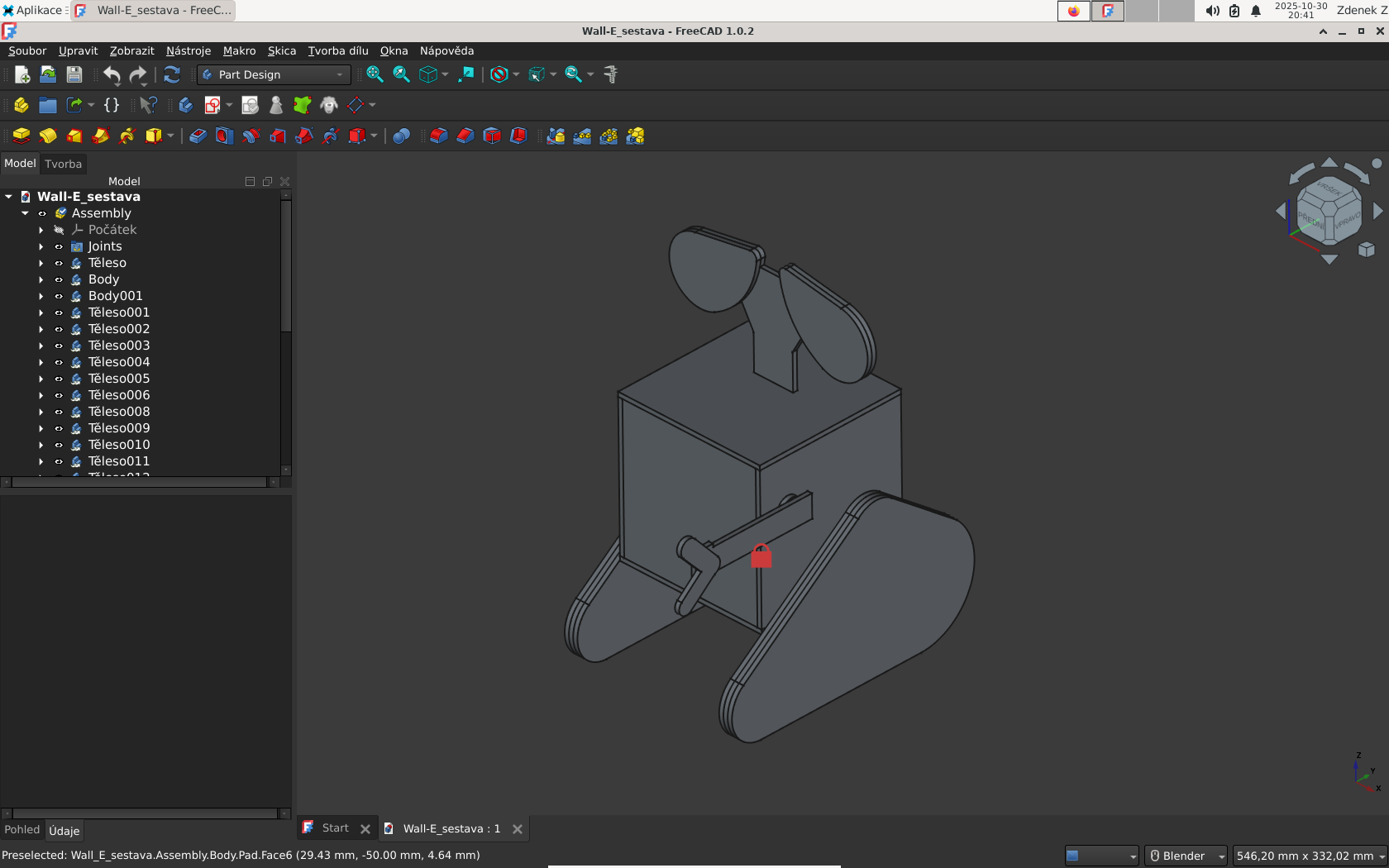Screen dimensions: 1389x868
Task: Click the Fillet tool icon
Action: pyautogui.click(x=439, y=136)
